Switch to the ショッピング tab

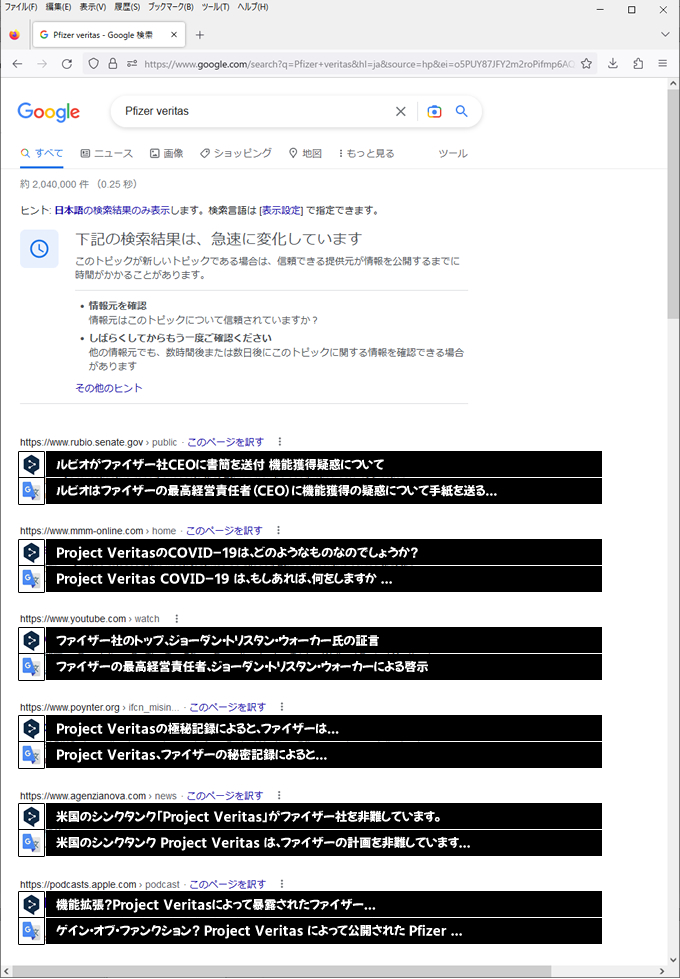coord(236,154)
